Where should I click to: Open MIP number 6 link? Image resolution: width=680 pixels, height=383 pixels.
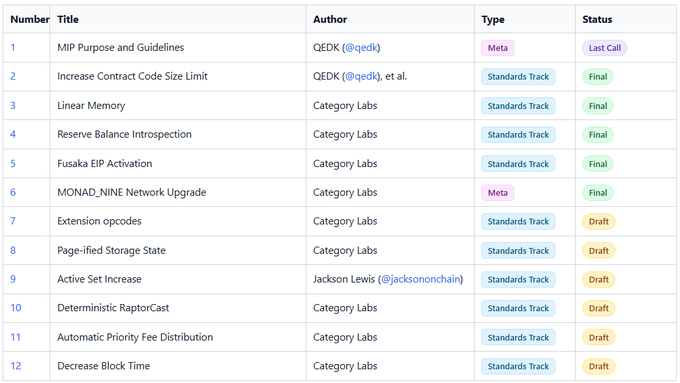[13, 192]
